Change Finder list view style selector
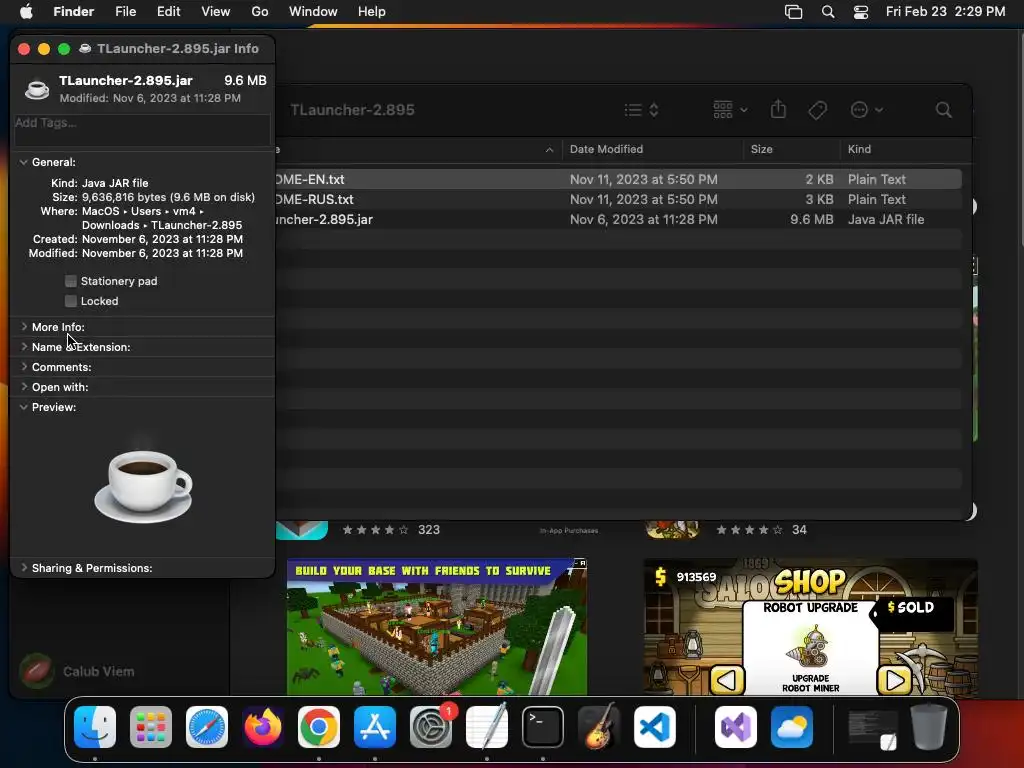 pyautogui.click(x=641, y=110)
